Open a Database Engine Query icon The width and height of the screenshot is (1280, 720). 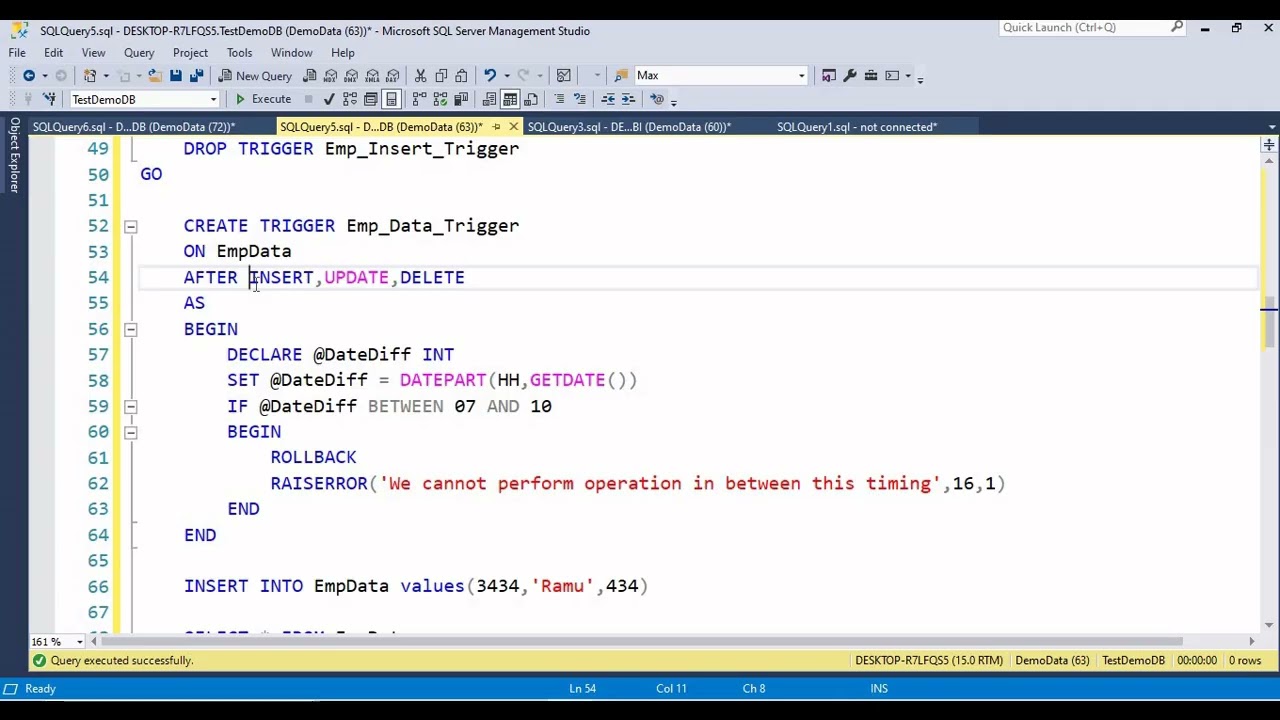[x=310, y=75]
